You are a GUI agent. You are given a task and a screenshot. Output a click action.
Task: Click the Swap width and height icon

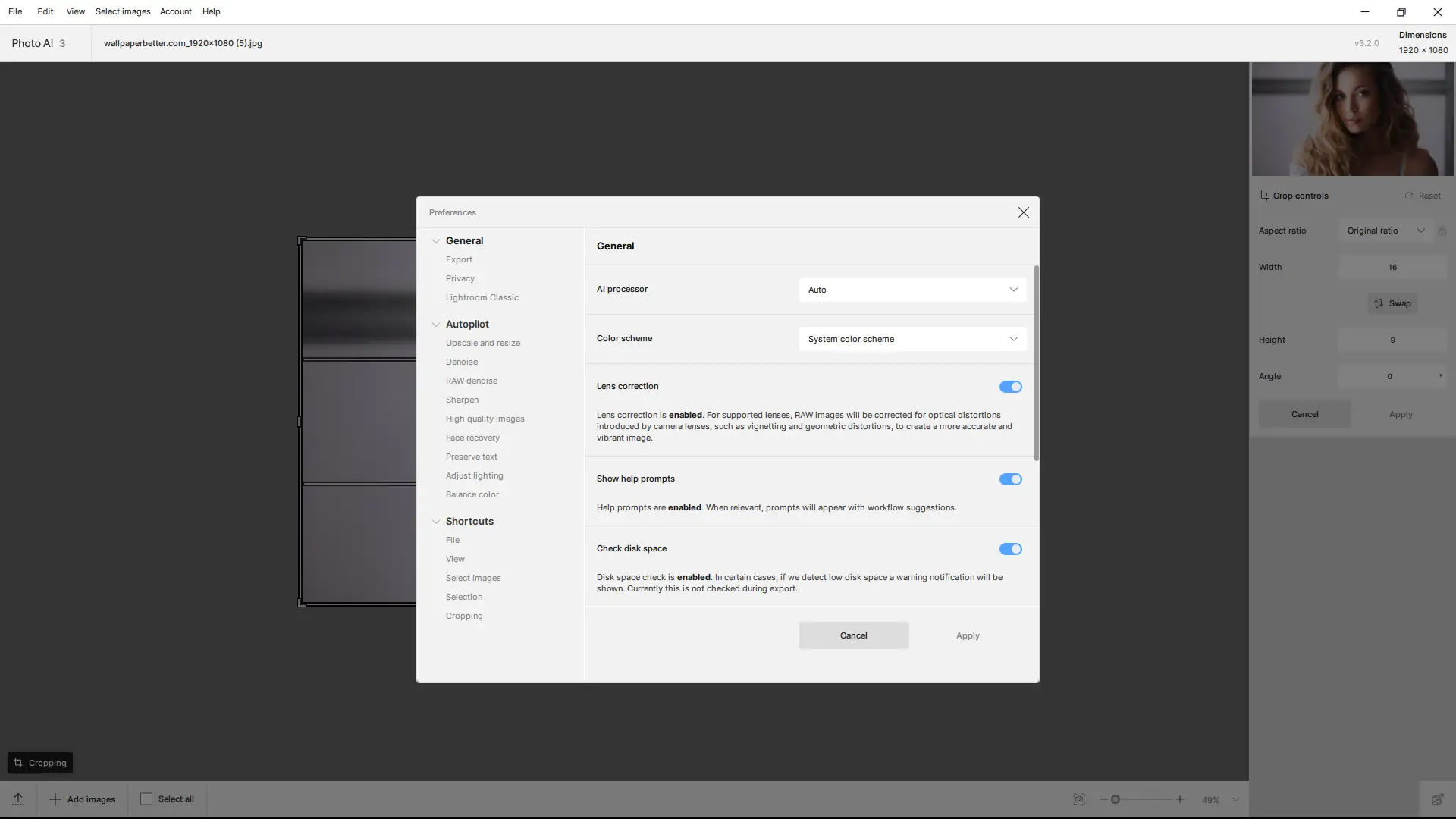coord(1379,303)
